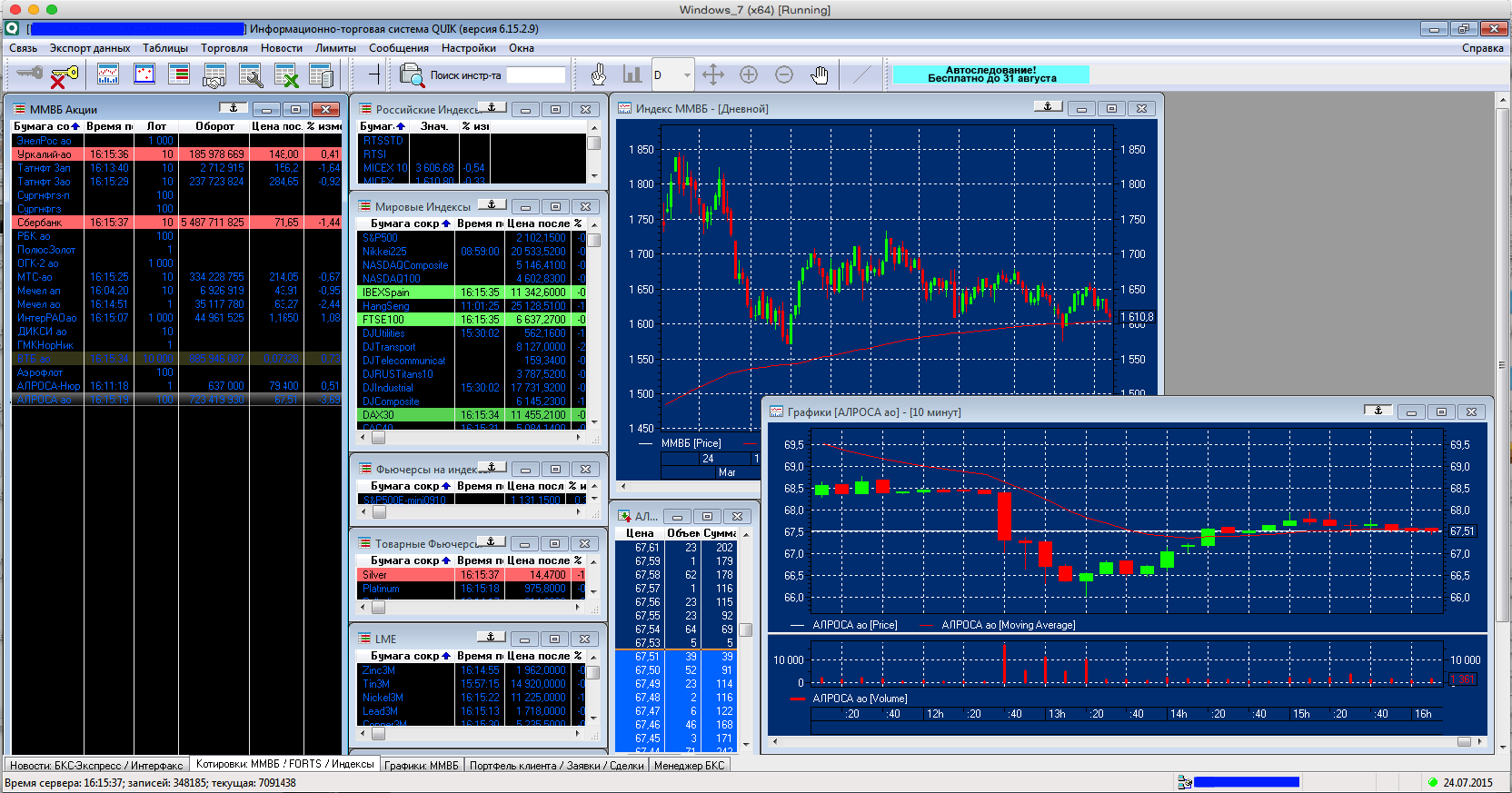Click the Мировые Индексы window title icon

pyautogui.click(x=364, y=206)
